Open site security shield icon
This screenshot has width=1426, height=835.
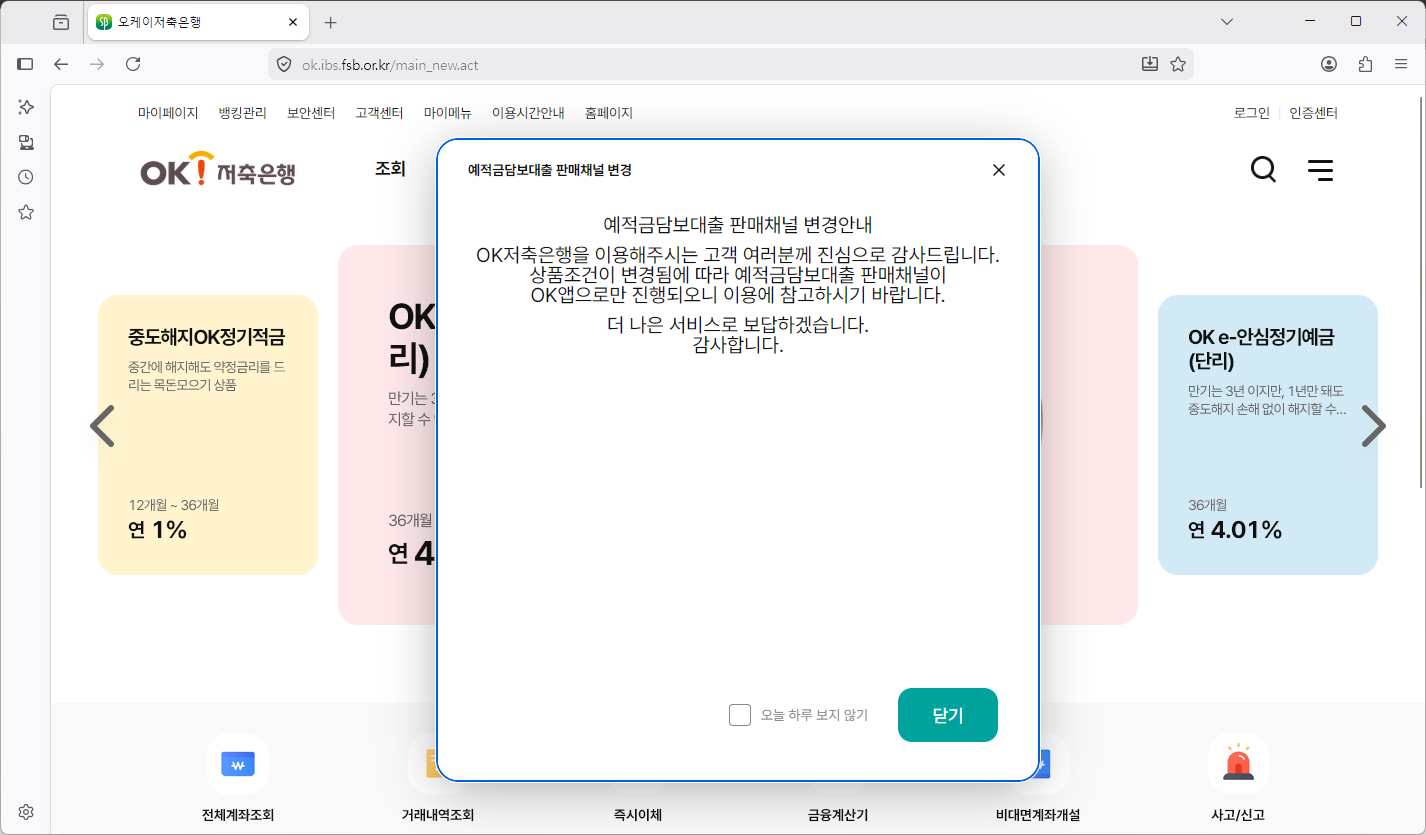(x=284, y=64)
